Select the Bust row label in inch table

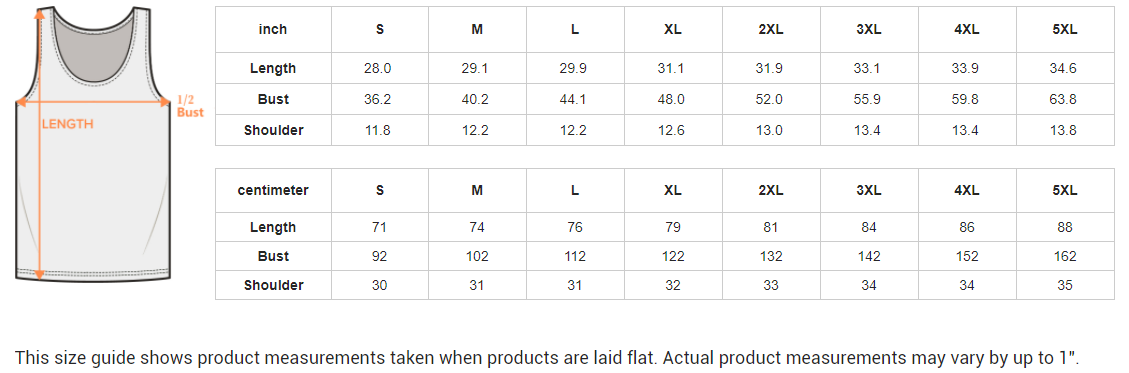coord(273,99)
